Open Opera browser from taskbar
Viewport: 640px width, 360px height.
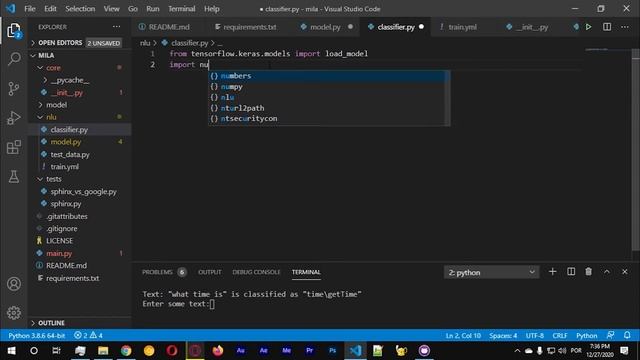click(172, 351)
